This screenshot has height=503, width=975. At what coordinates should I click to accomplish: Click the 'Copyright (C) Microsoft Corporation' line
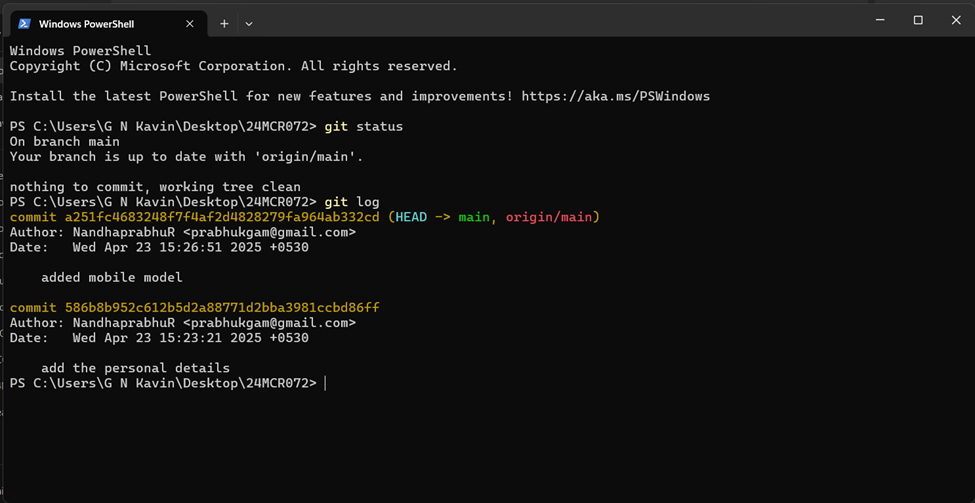point(234,66)
